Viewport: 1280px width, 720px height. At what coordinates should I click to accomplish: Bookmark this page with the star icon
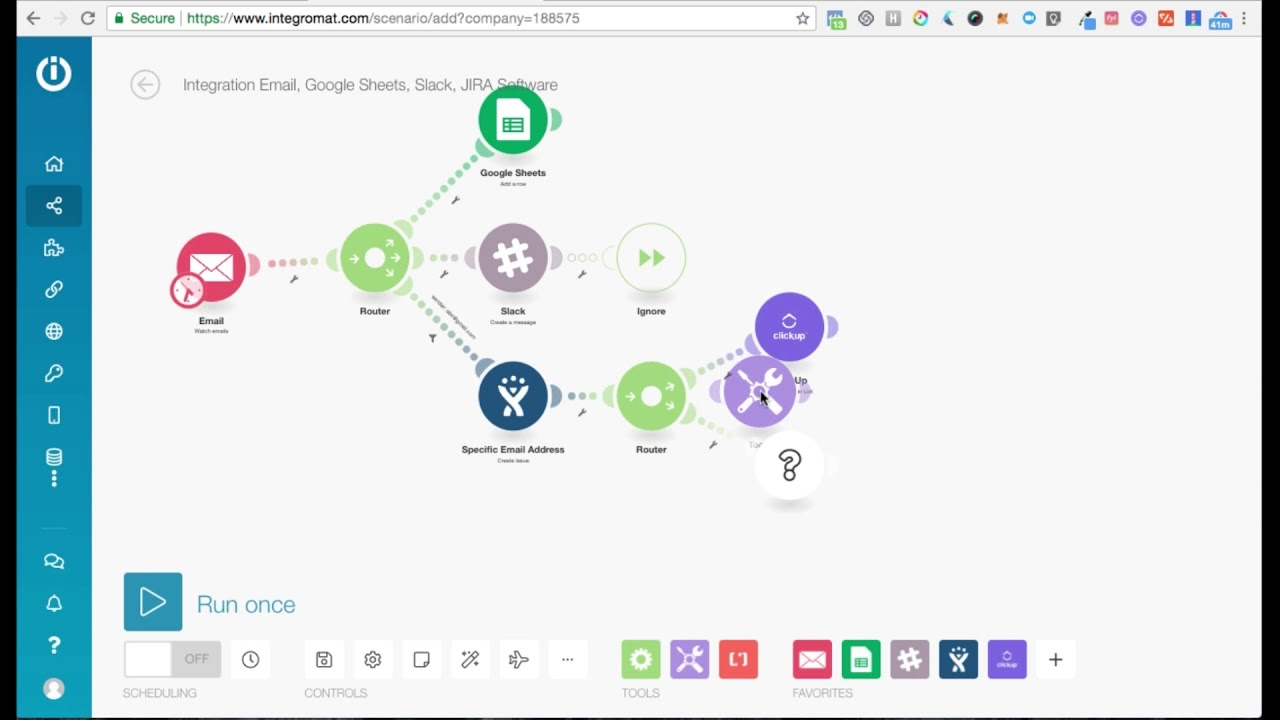[802, 18]
